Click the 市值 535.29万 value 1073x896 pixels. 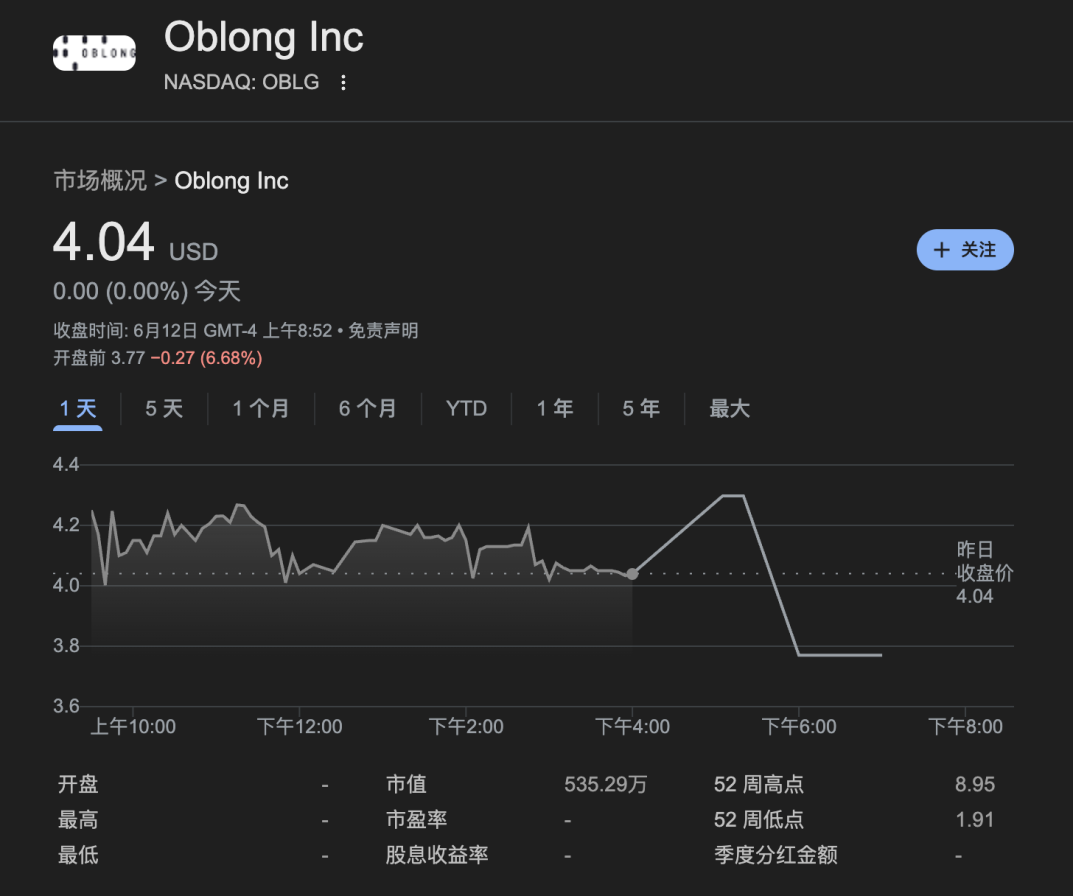pyautogui.click(x=605, y=785)
